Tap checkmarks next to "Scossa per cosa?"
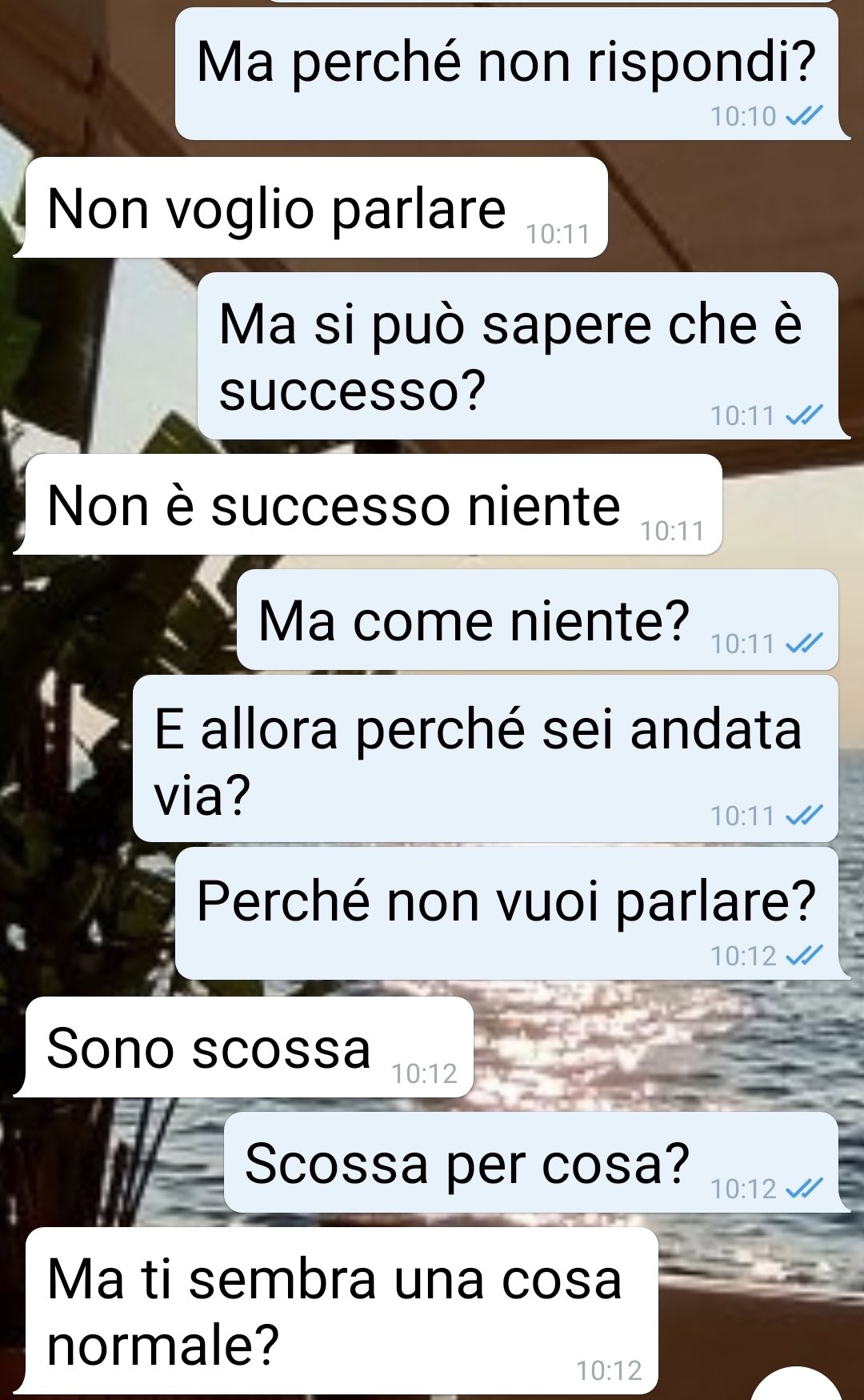Screen dimensions: 864x1400 pos(804,1189)
